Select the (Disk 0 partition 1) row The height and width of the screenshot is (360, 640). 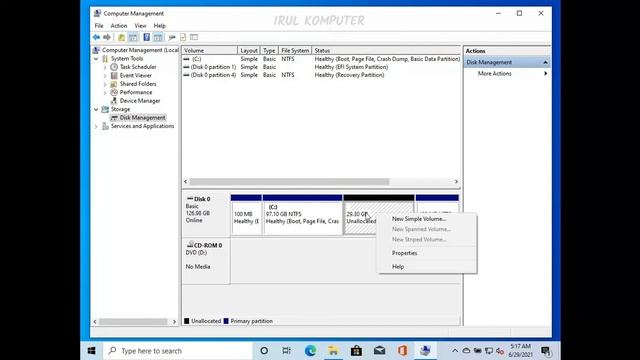coord(321,67)
